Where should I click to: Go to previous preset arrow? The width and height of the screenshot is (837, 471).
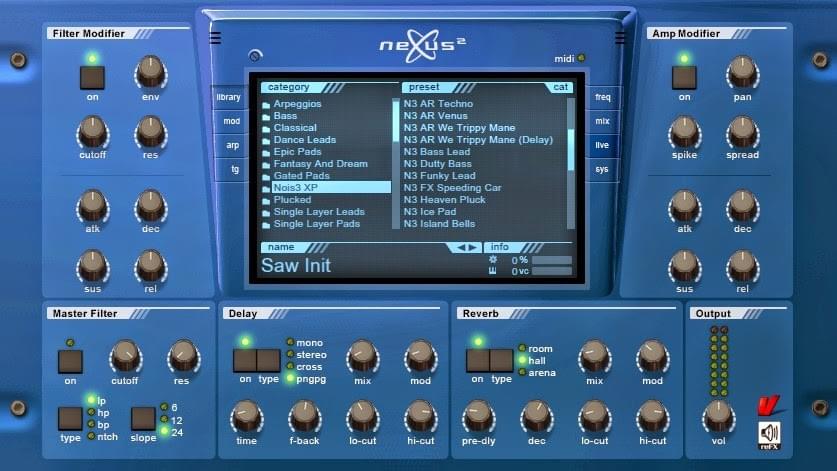coord(461,247)
